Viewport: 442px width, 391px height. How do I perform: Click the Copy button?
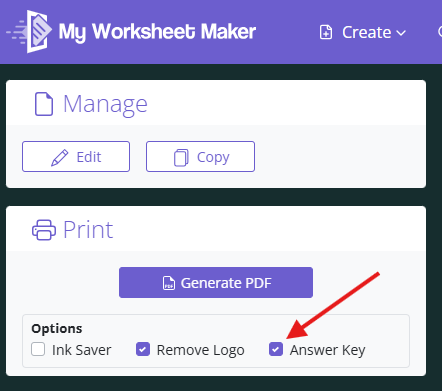coord(200,157)
